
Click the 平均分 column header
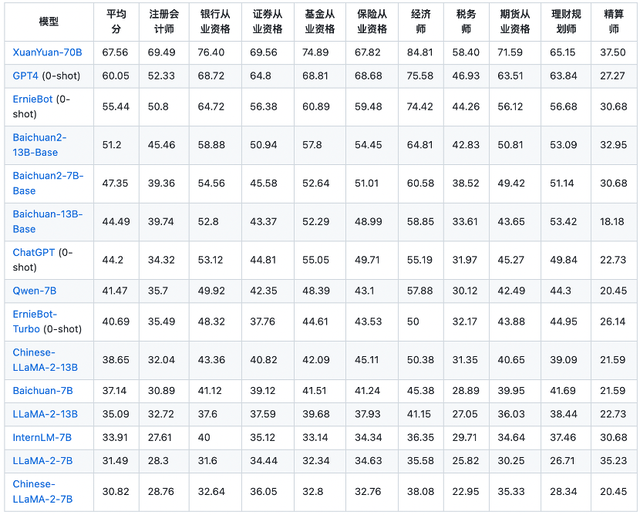116,21
